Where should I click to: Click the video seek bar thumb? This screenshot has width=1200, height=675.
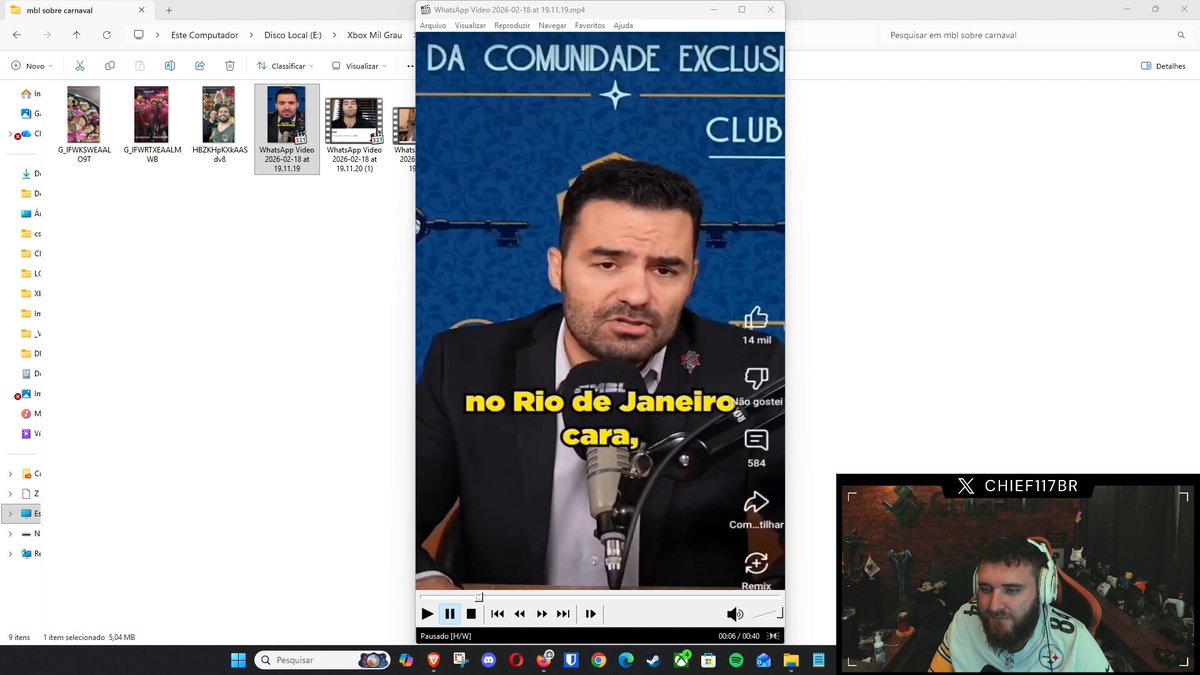[479, 597]
